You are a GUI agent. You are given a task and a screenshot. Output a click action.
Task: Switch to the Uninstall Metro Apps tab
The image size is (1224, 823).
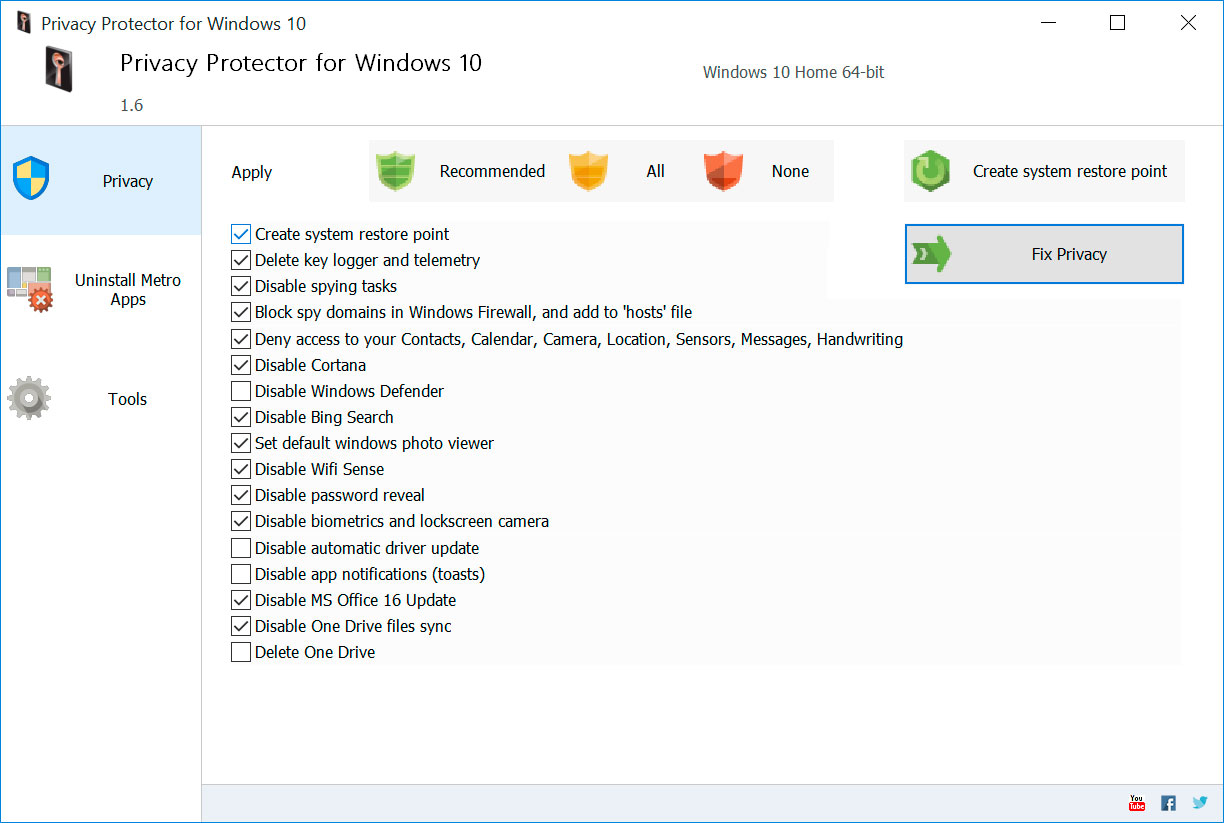127,290
